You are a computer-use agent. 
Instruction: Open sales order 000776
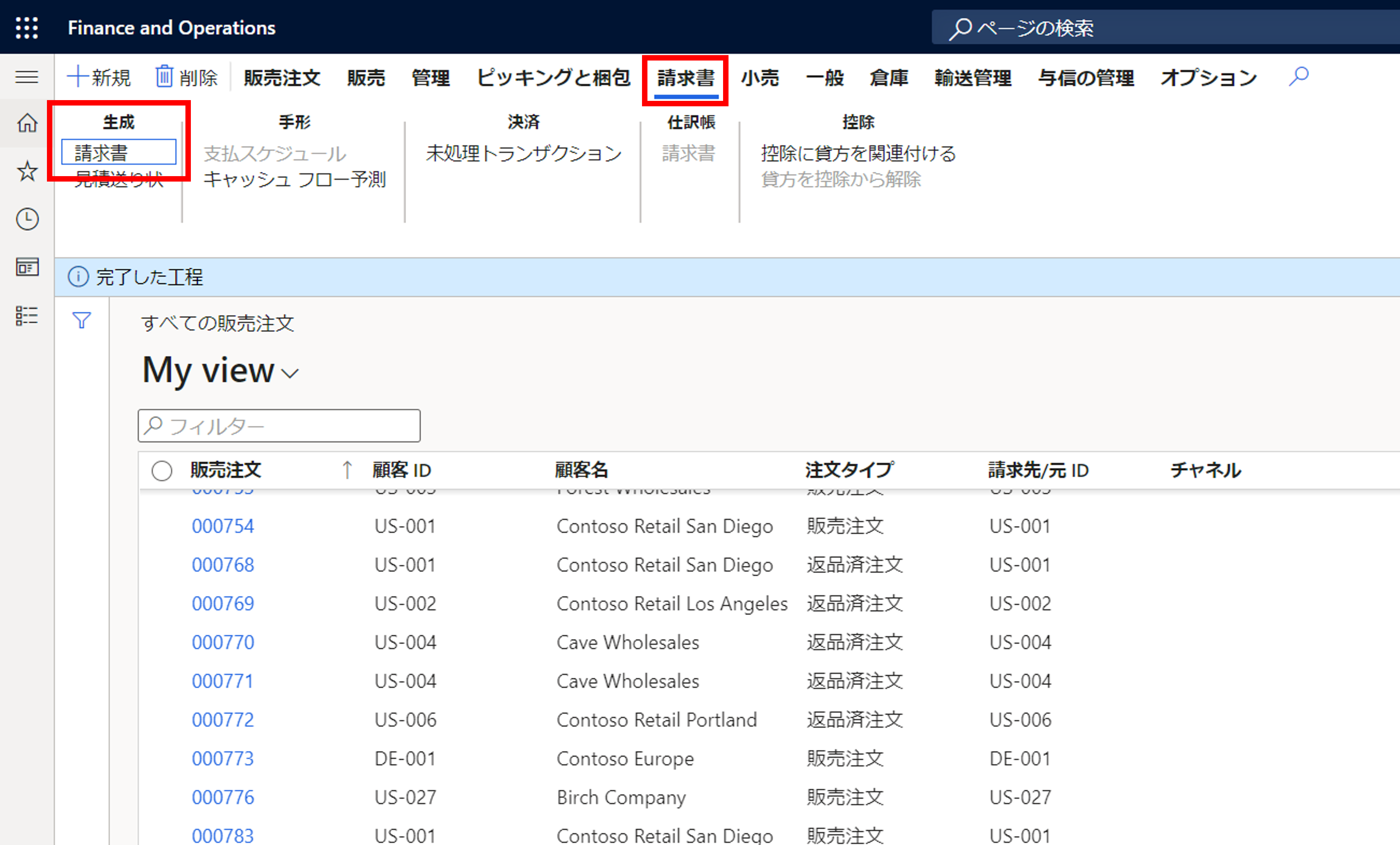223,797
